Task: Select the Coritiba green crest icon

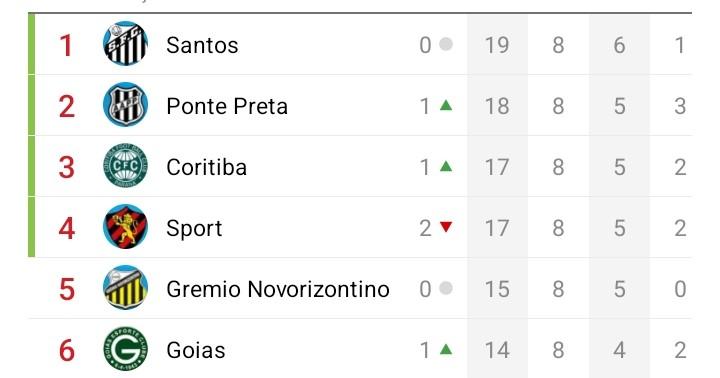Action: point(125,166)
